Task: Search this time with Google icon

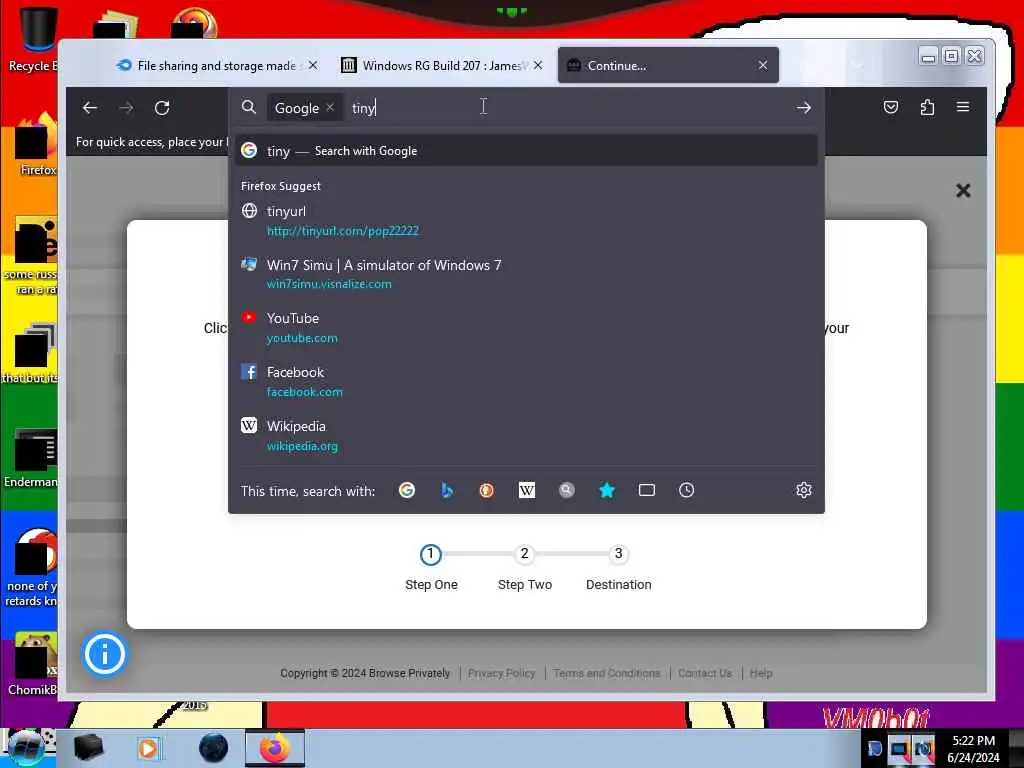Action: pos(407,490)
